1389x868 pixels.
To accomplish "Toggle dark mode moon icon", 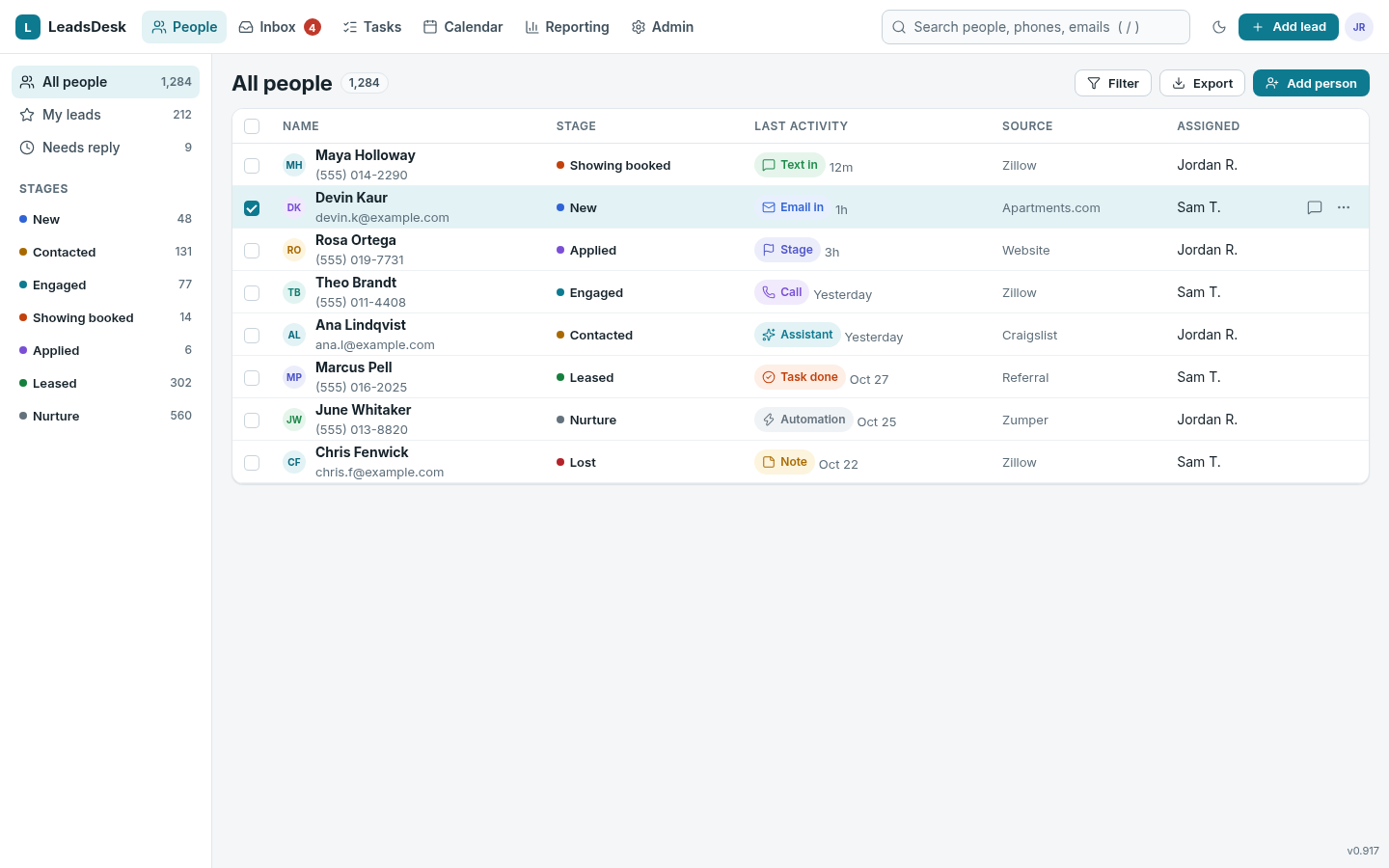I will pyautogui.click(x=1219, y=27).
